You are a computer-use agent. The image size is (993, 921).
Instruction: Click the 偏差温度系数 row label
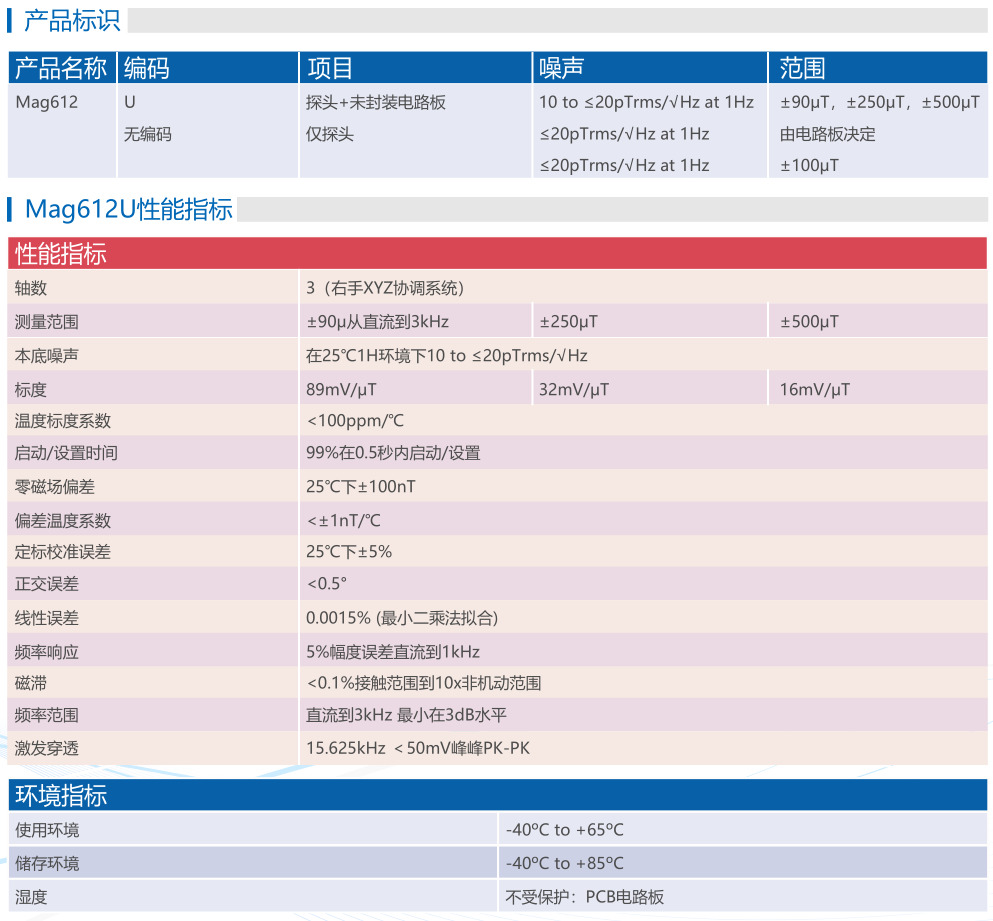[63, 521]
